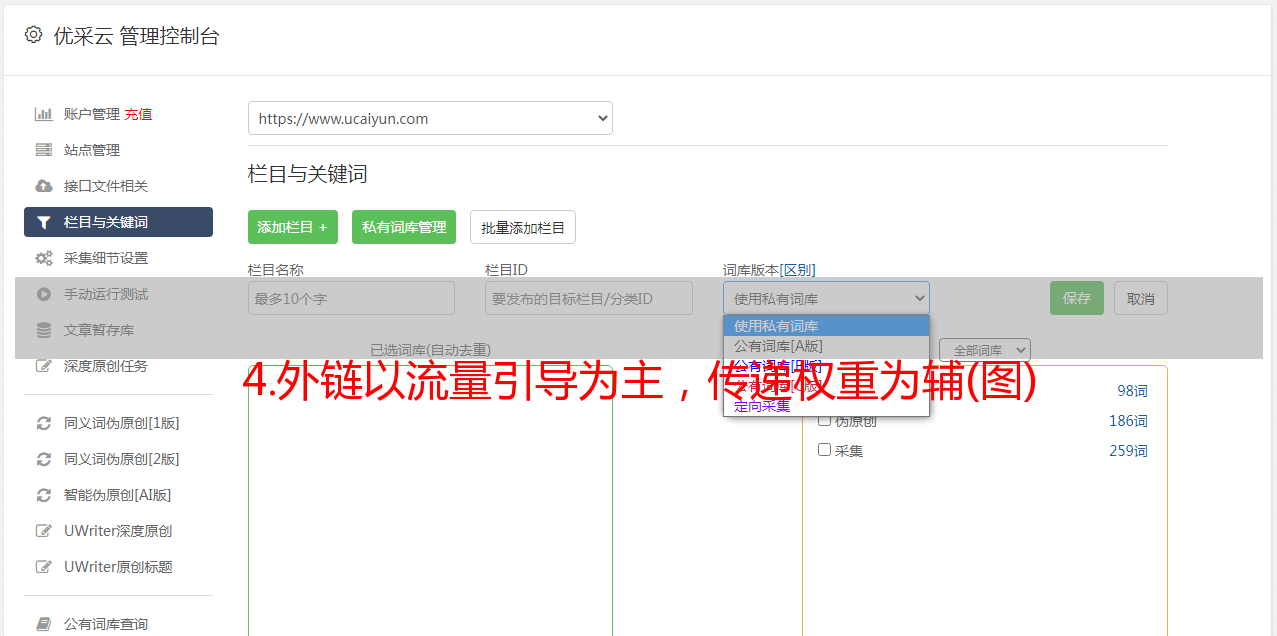Choose 定向采集 option in dropdown list
Viewport: 1277px width, 636px height.
826,406
